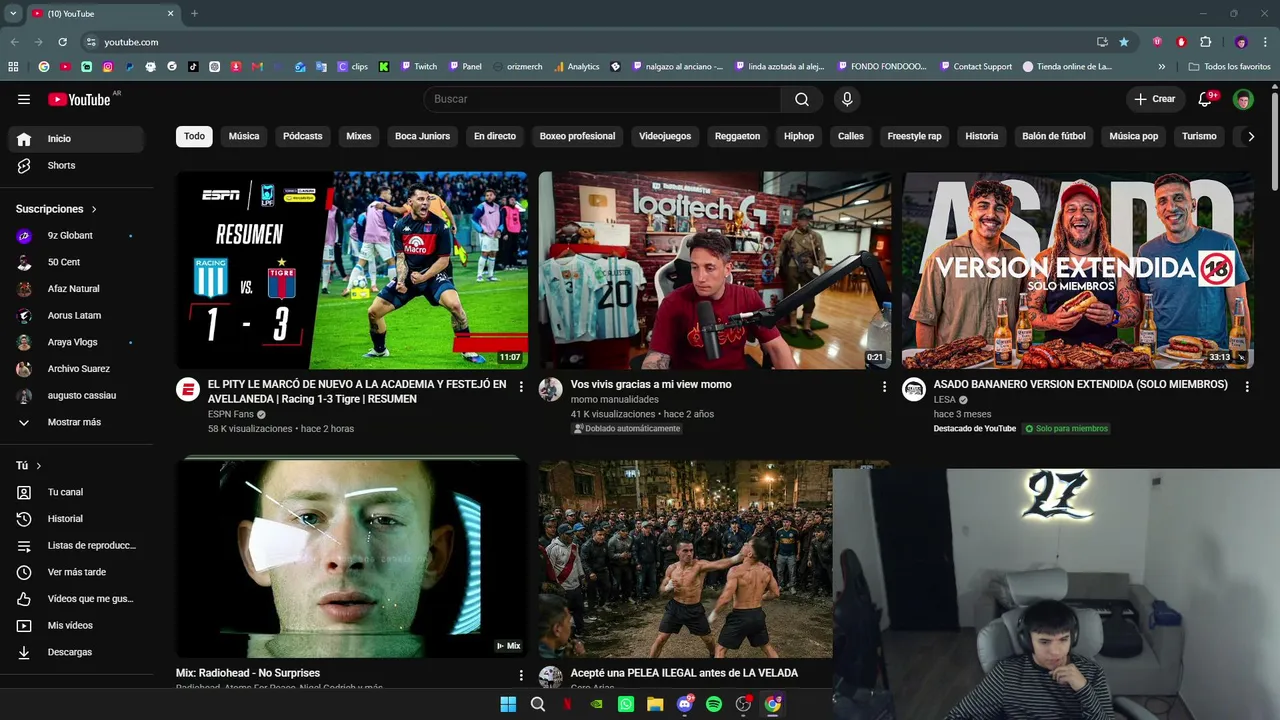Show more category chips with arrow
The image size is (1280, 720).
tap(1250, 136)
